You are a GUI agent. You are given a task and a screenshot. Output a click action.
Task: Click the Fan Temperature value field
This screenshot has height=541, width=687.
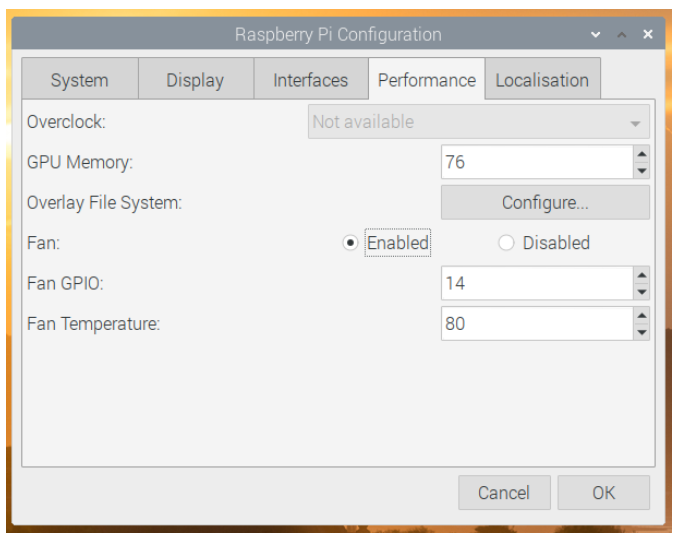click(536, 324)
